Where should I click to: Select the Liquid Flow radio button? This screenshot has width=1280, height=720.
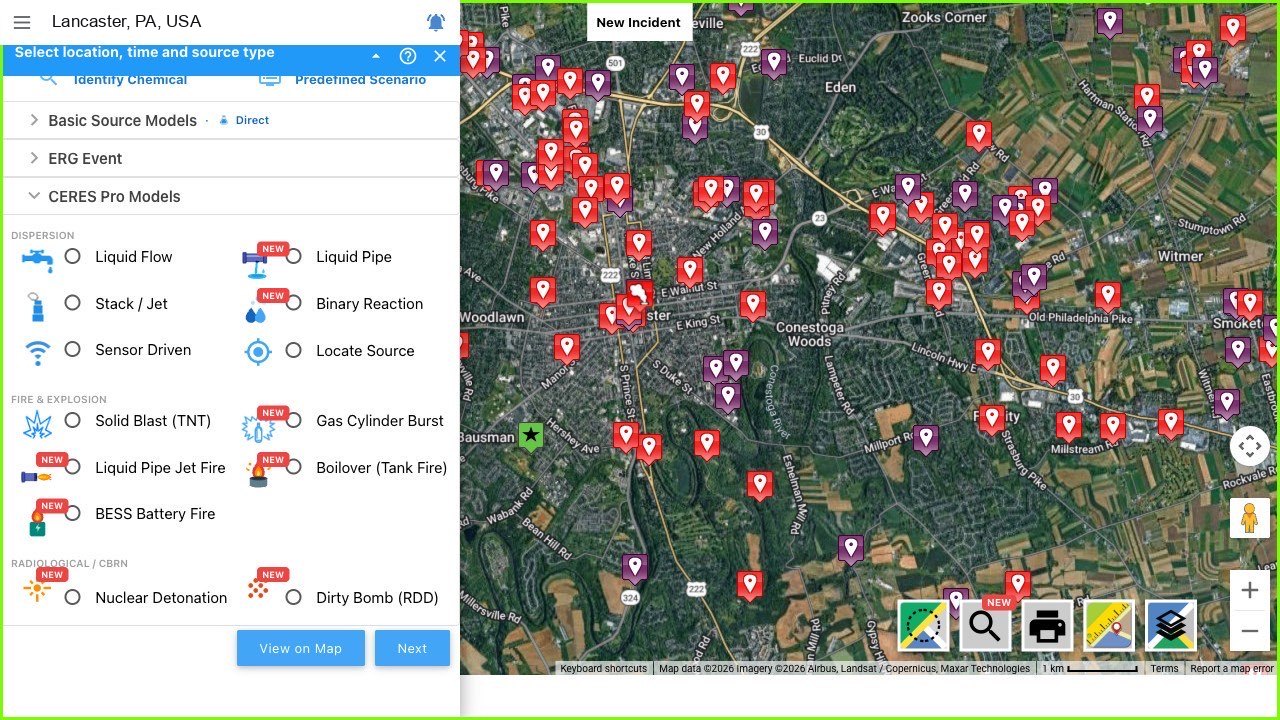coord(72,256)
